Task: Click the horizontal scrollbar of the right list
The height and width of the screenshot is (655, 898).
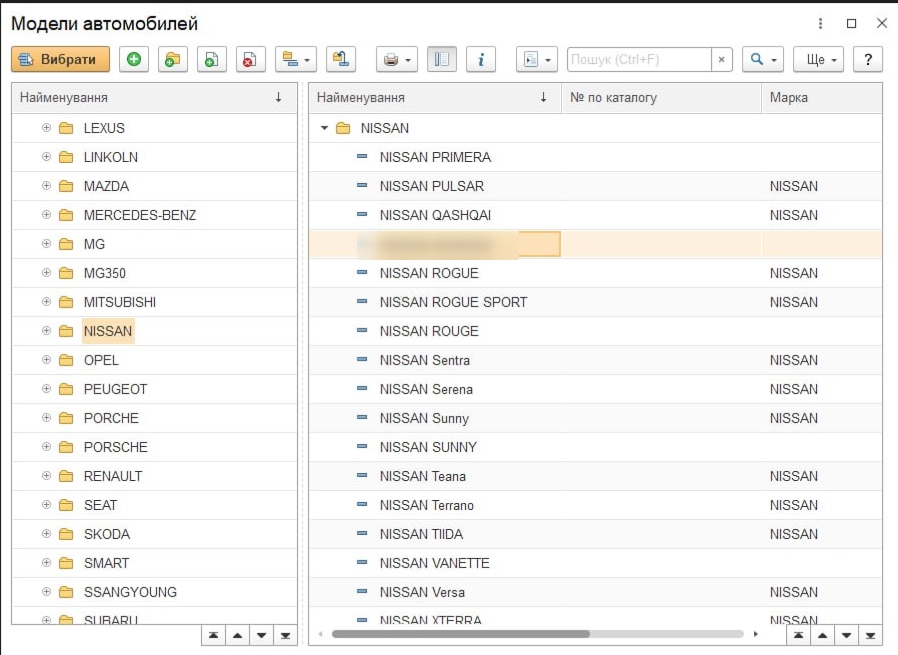Action: pyautogui.click(x=460, y=634)
